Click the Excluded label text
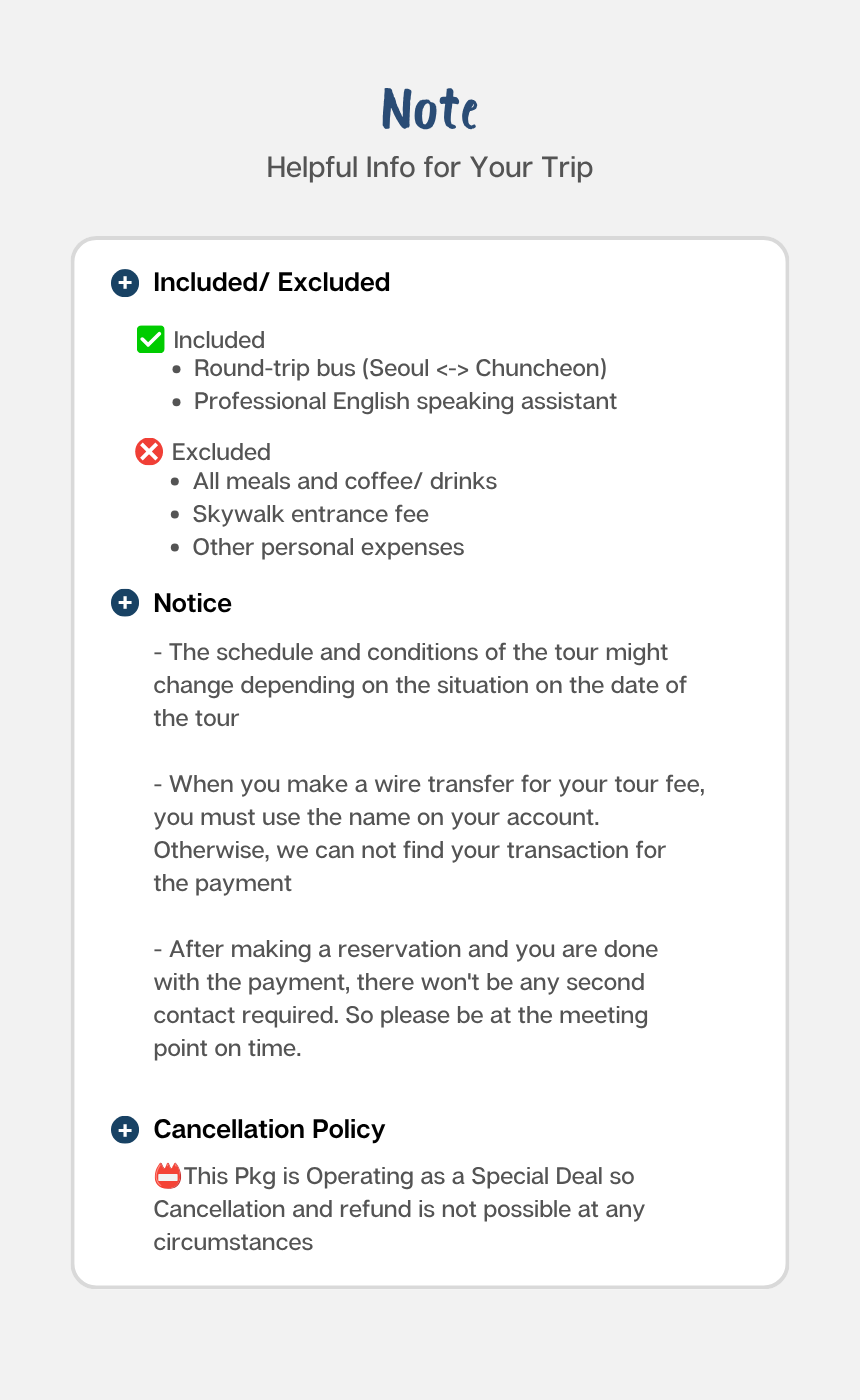Image resolution: width=860 pixels, height=1400 pixels. [x=221, y=452]
